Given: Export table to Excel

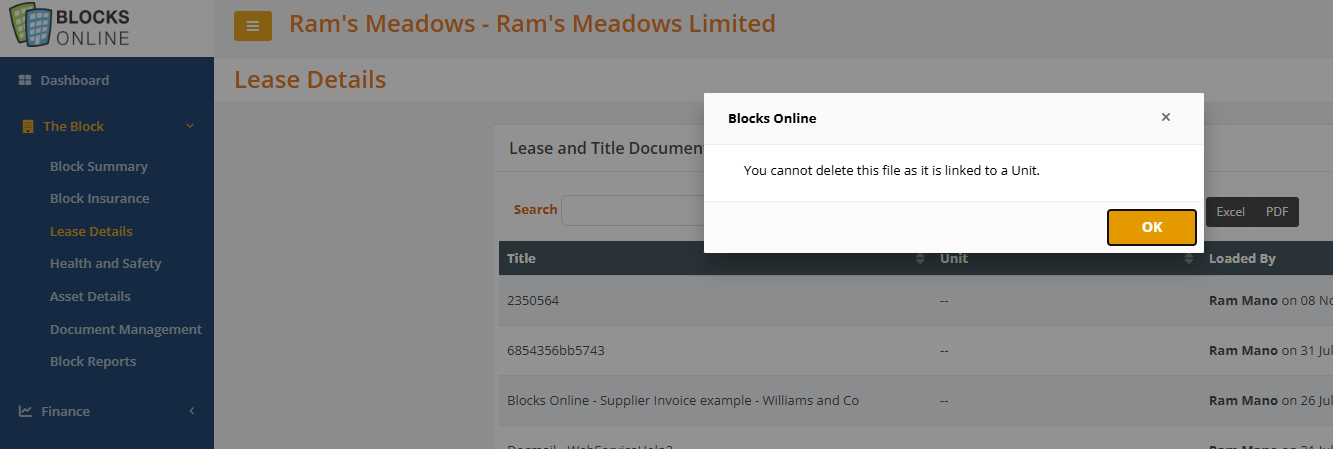Looking at the screenshot, I should 1230,211.
